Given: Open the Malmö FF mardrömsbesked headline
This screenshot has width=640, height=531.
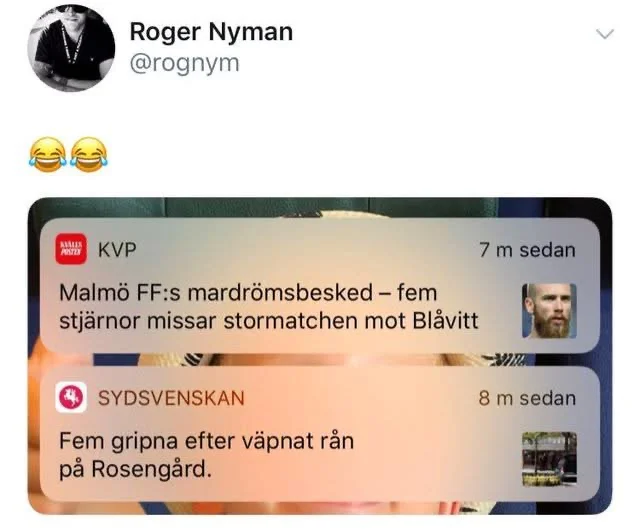Looking at the screenshot, I should click(269, 307).
